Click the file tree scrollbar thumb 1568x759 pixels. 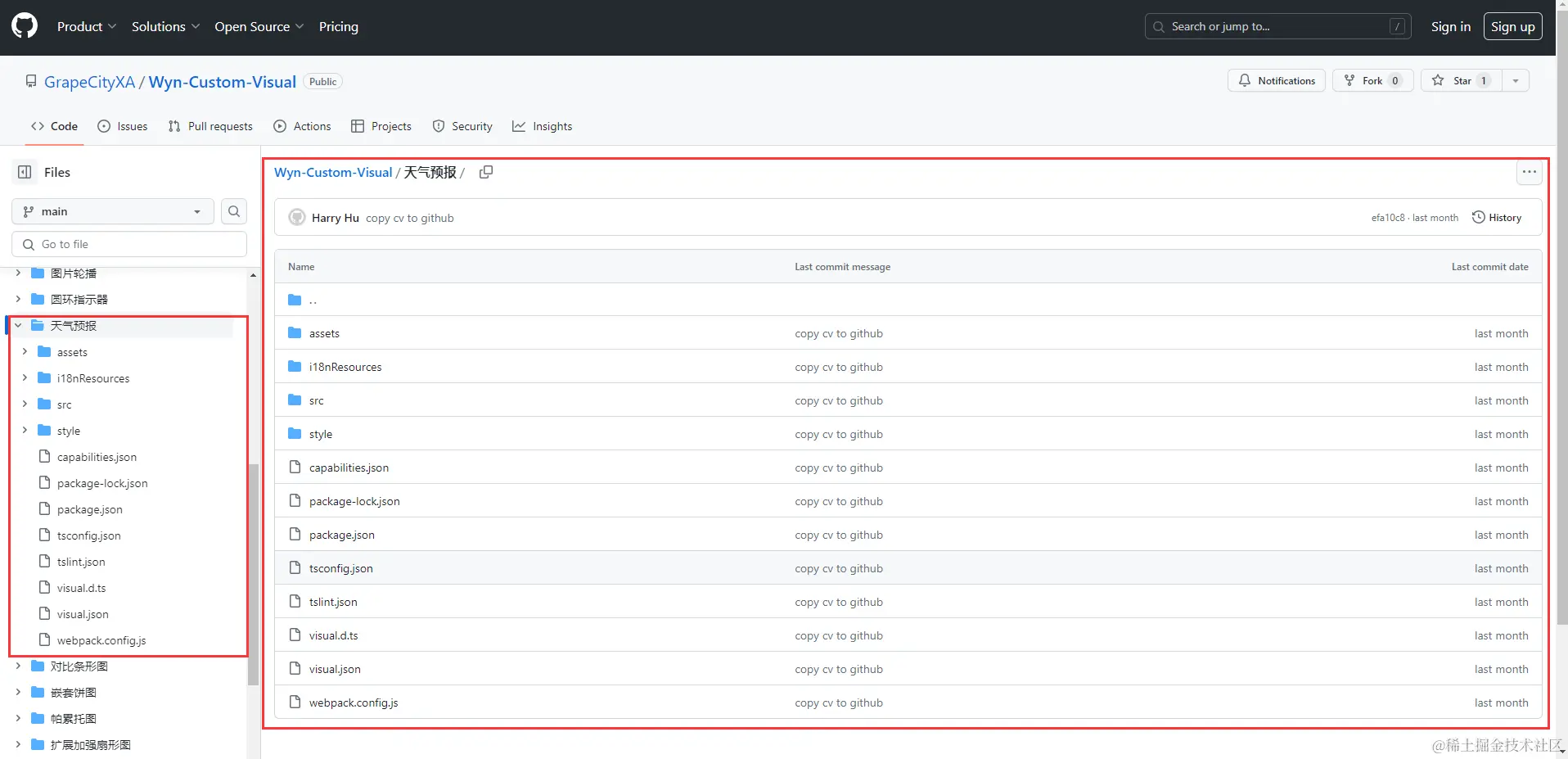click(253, 574)
